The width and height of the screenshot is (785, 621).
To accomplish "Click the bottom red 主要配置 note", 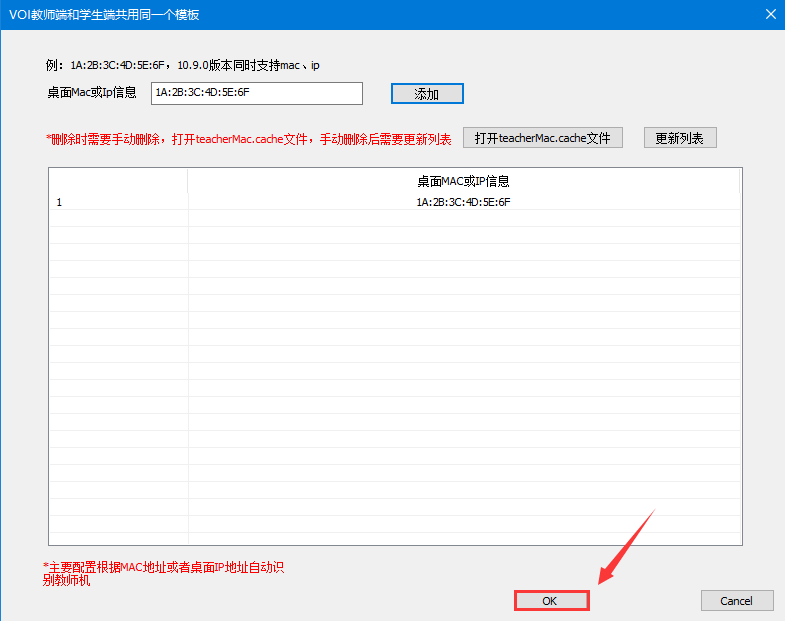I will click(164, 573).
